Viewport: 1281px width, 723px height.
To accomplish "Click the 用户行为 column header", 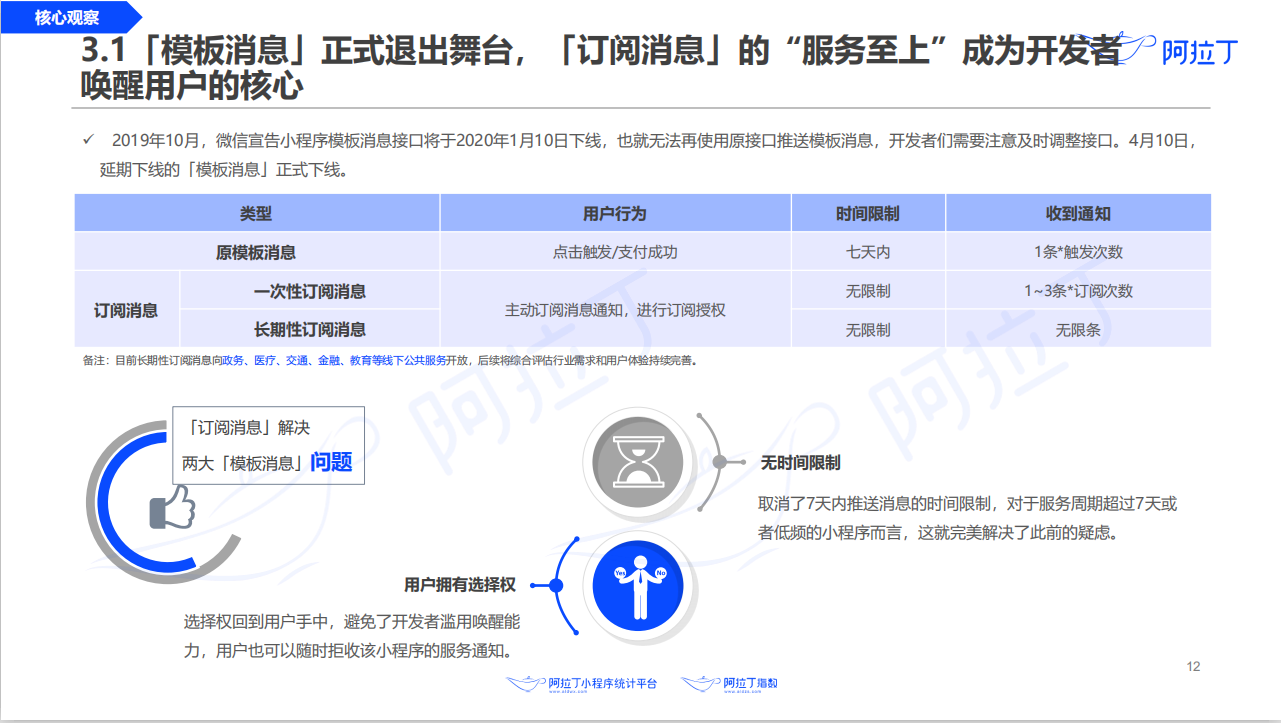I will click(x=615, y=213).
